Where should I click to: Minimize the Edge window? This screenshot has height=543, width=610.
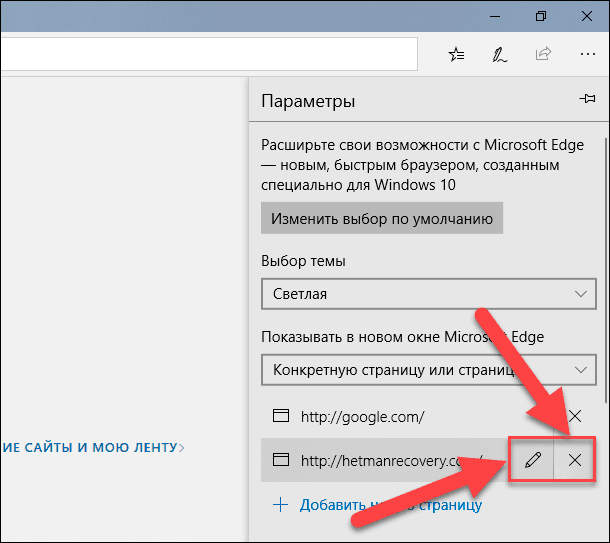(x=495, y=16)
